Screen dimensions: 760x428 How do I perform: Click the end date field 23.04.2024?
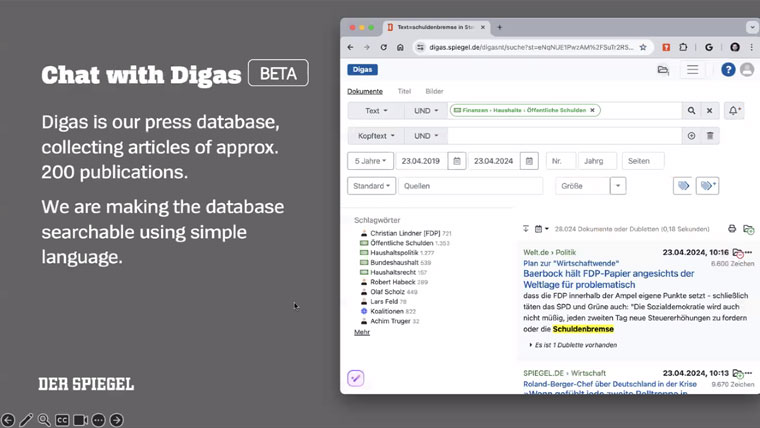coord(494,161)
